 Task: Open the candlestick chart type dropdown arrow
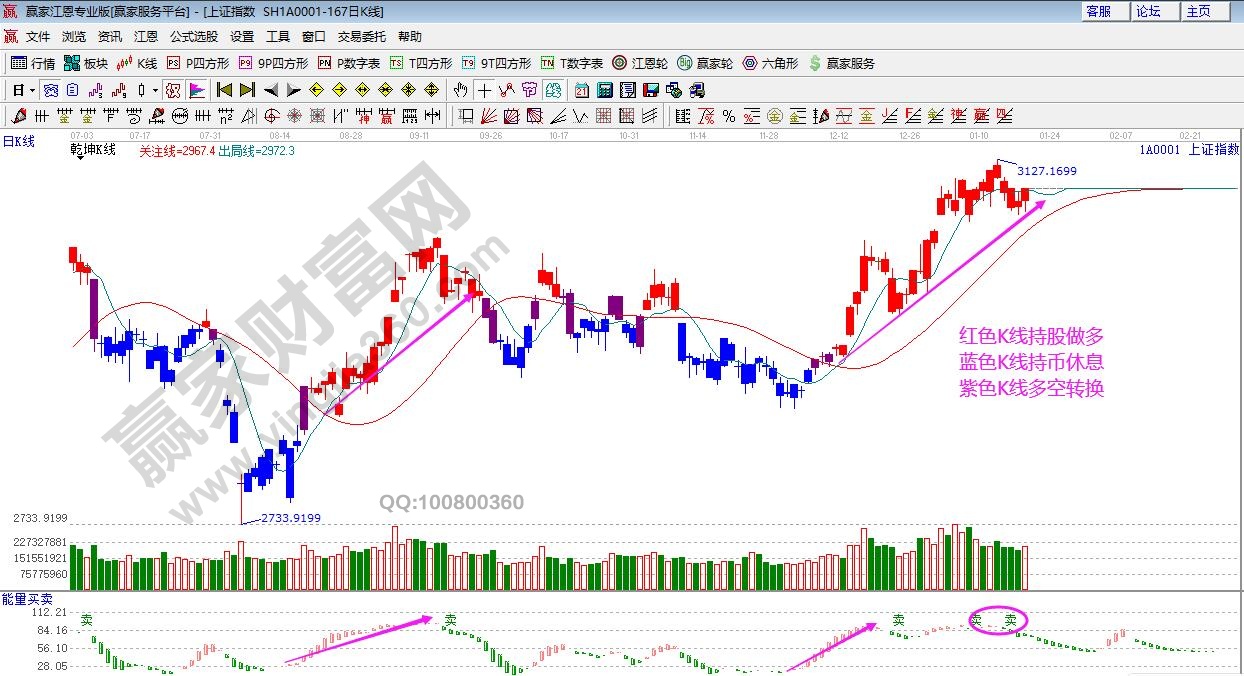click(x=155, y=90)
